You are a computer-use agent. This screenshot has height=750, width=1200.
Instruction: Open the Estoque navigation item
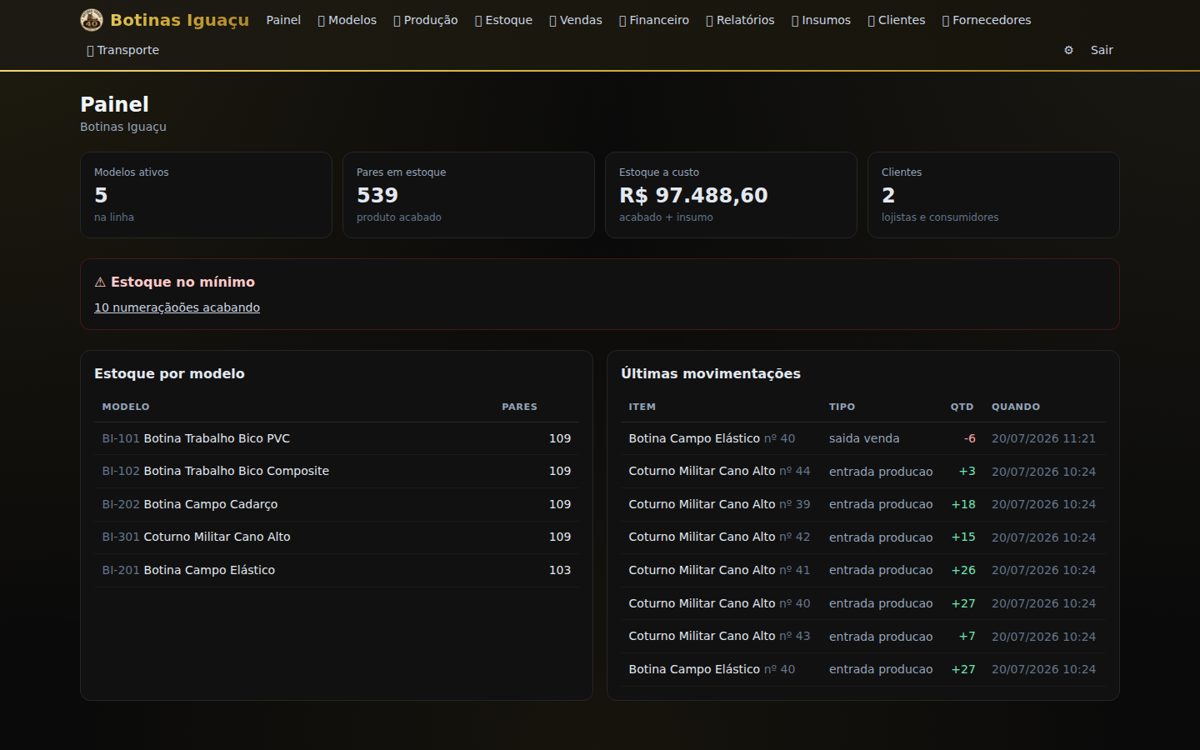pos(504,20)
